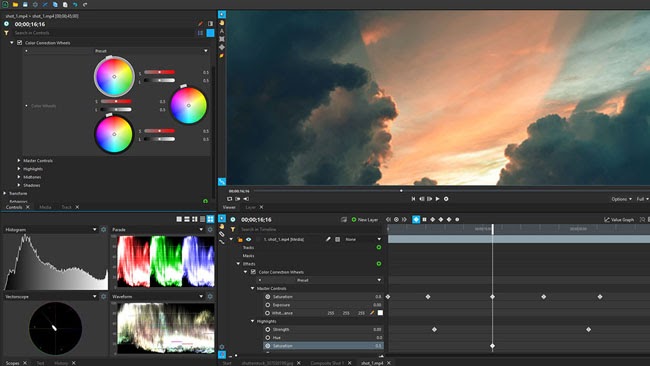The image size is (650, 366).
Task: Click the open project folder icon
Action: 15,5
